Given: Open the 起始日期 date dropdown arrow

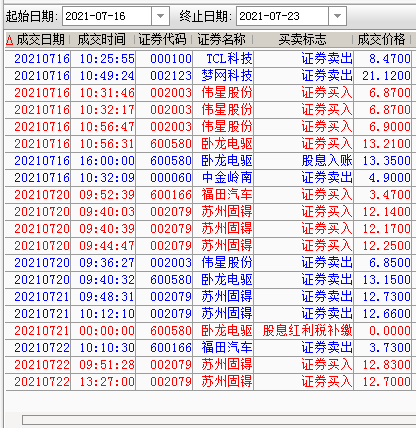Looking at the screenshot, I should click(160, 16).
